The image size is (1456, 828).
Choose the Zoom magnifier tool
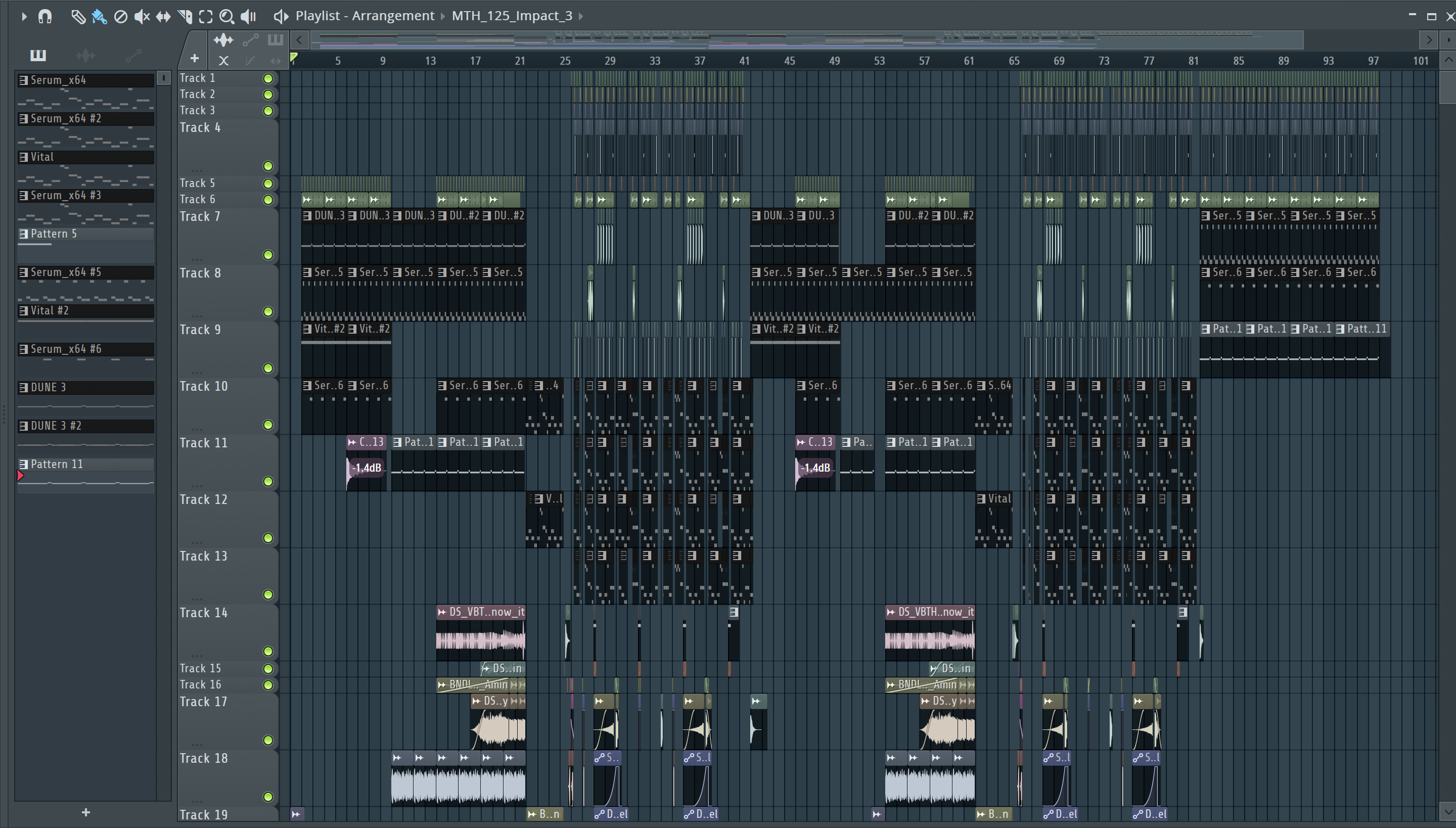(227, 17)
